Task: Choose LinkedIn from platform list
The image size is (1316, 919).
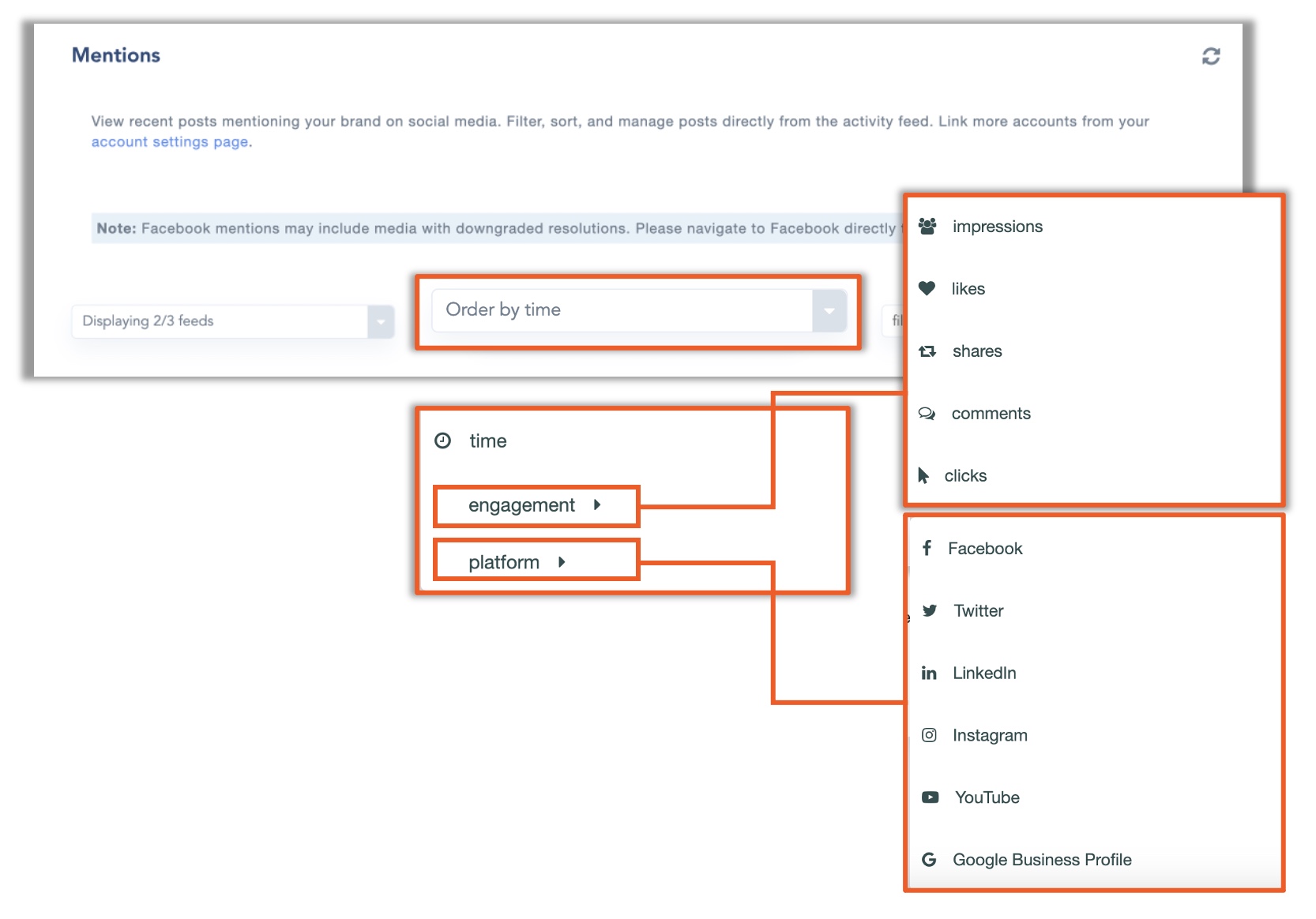Action: pos(983,673)
